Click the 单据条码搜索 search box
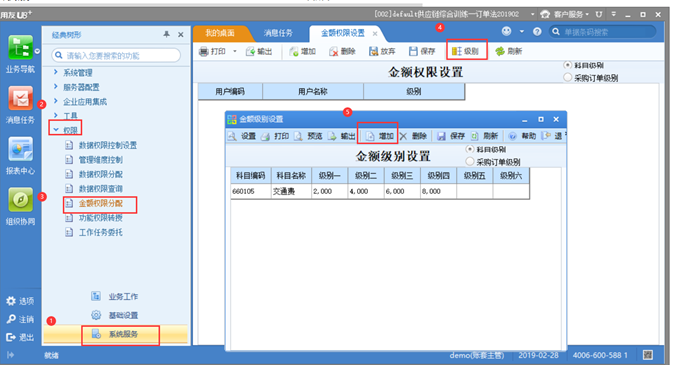The width and height of the screenshot is (673, 365). tap(602, 32)
